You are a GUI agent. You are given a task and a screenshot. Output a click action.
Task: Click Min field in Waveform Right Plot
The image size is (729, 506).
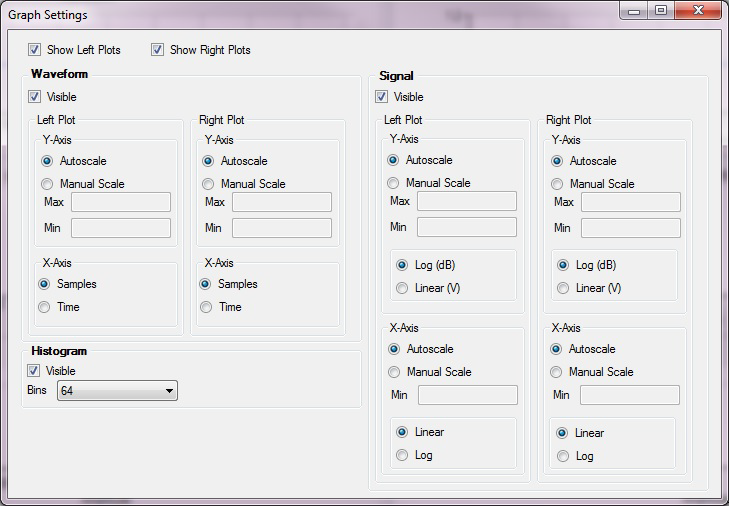pyautogui.click(x=281, y=228)
